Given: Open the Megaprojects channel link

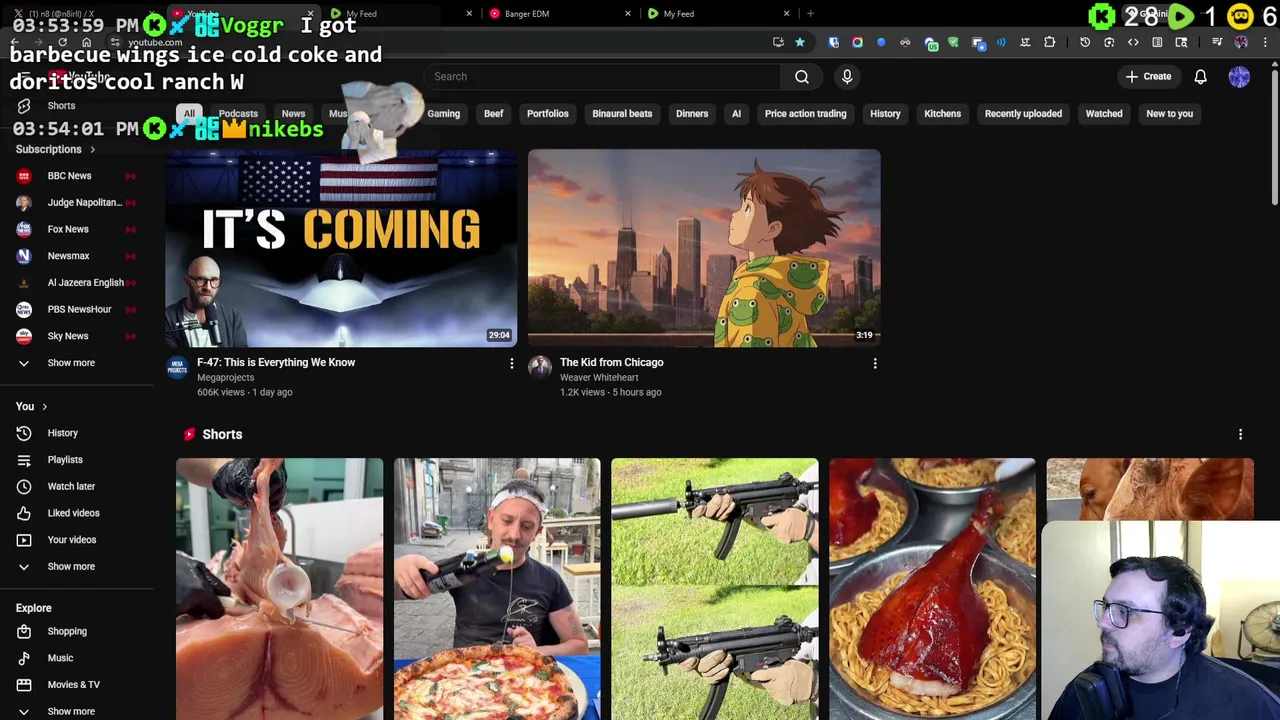Looking at the screenshot, I should (225, 378).
